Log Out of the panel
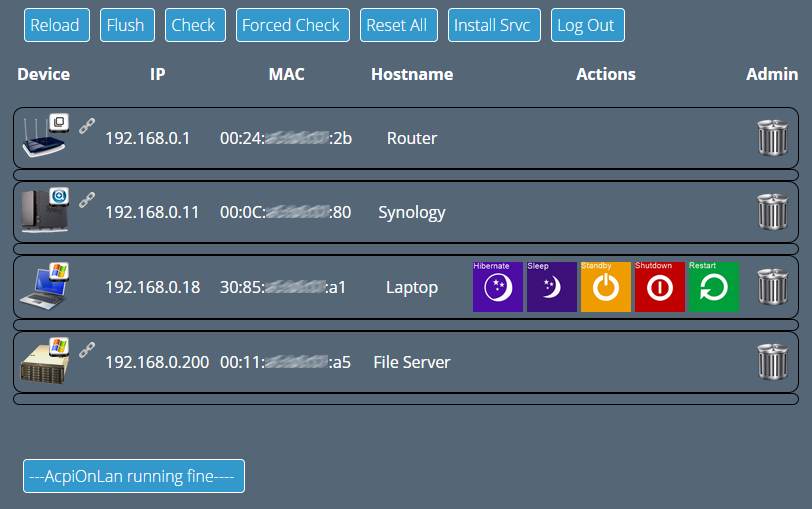The height and width of the screenshot is (509, 812). [588, 25]
